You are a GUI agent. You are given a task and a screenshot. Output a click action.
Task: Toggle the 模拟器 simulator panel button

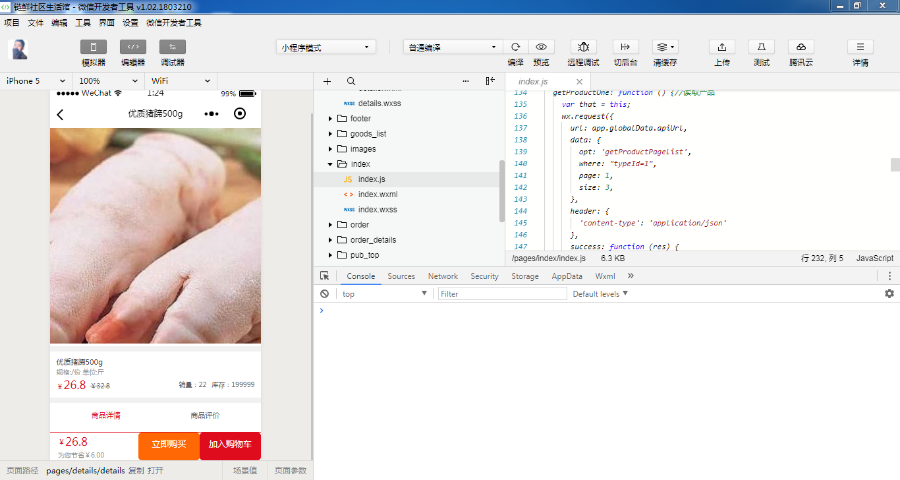point(94,47)
